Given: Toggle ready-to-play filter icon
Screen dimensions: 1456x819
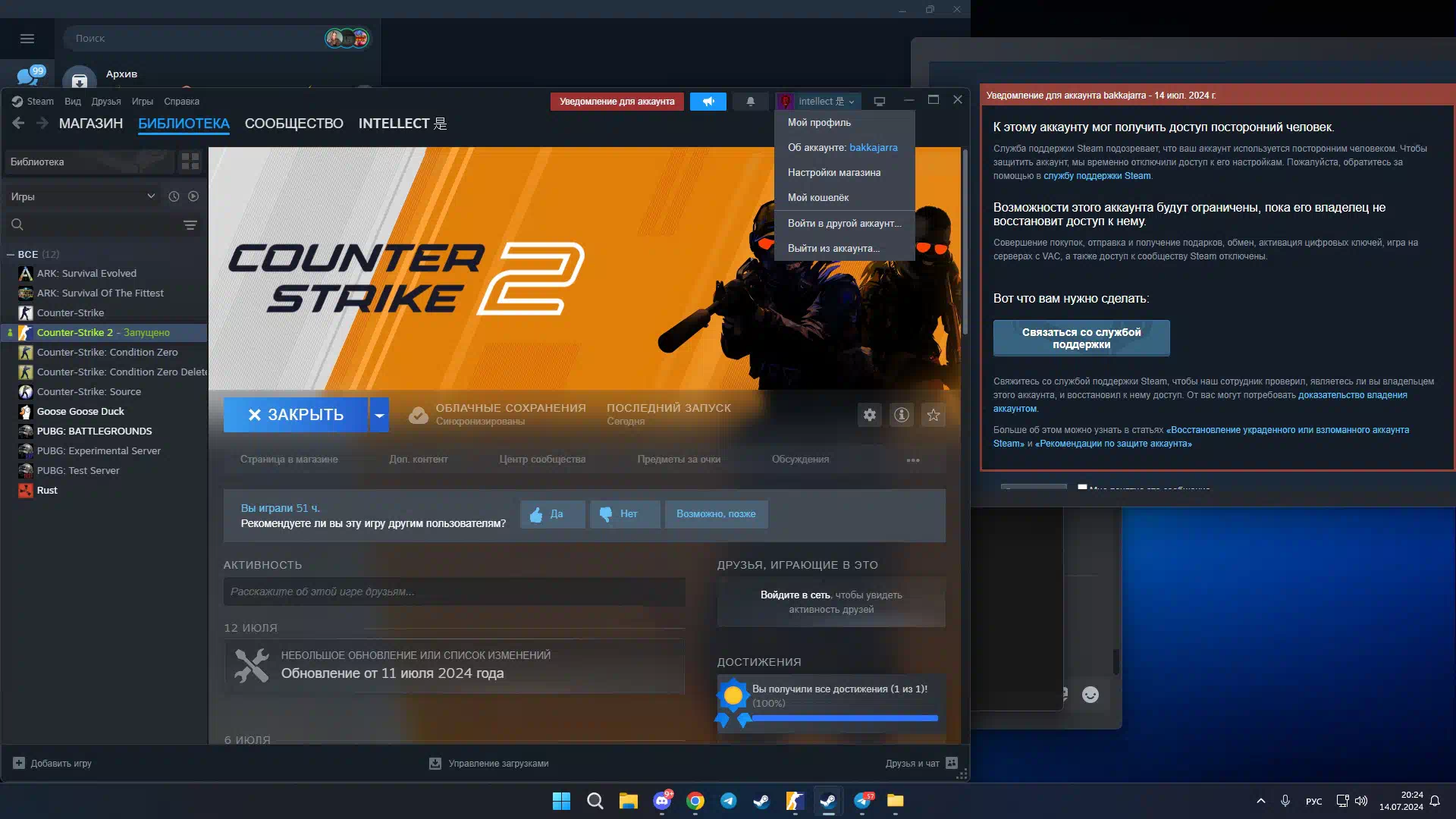Looking at the screenshot, I should tap(193, 196).
